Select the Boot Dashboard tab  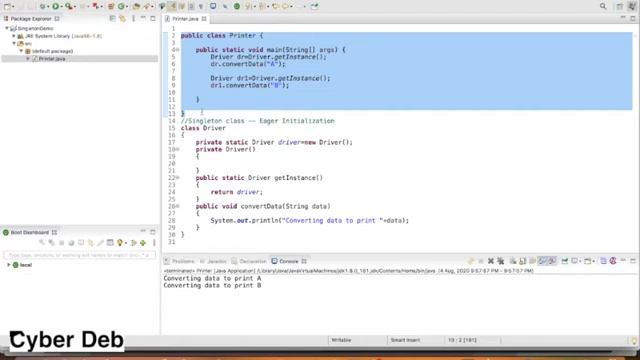[30, 232]
